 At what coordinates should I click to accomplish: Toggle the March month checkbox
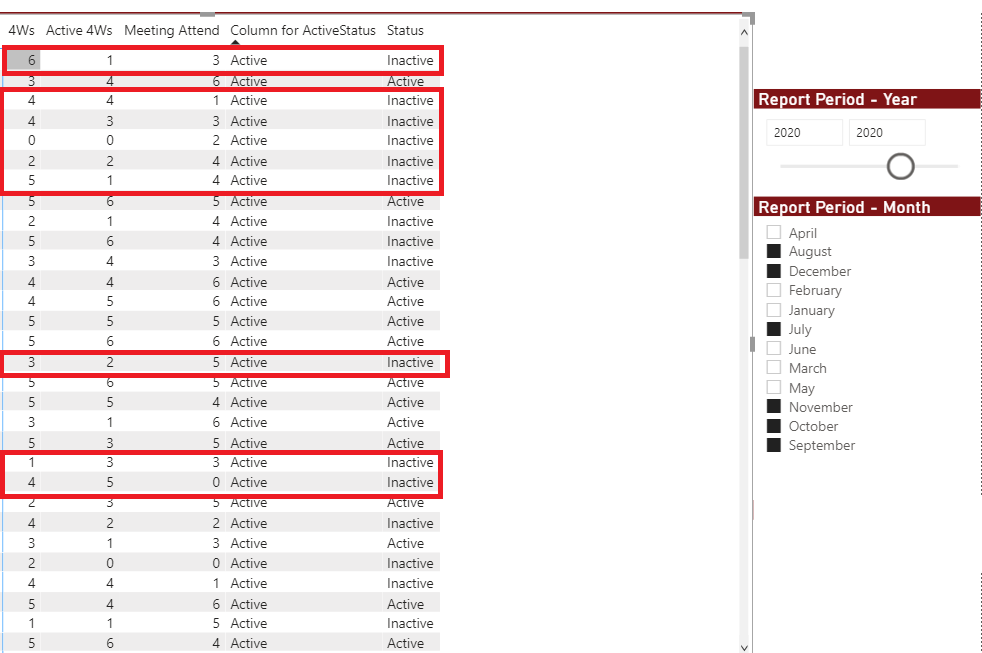click(774, 368)
